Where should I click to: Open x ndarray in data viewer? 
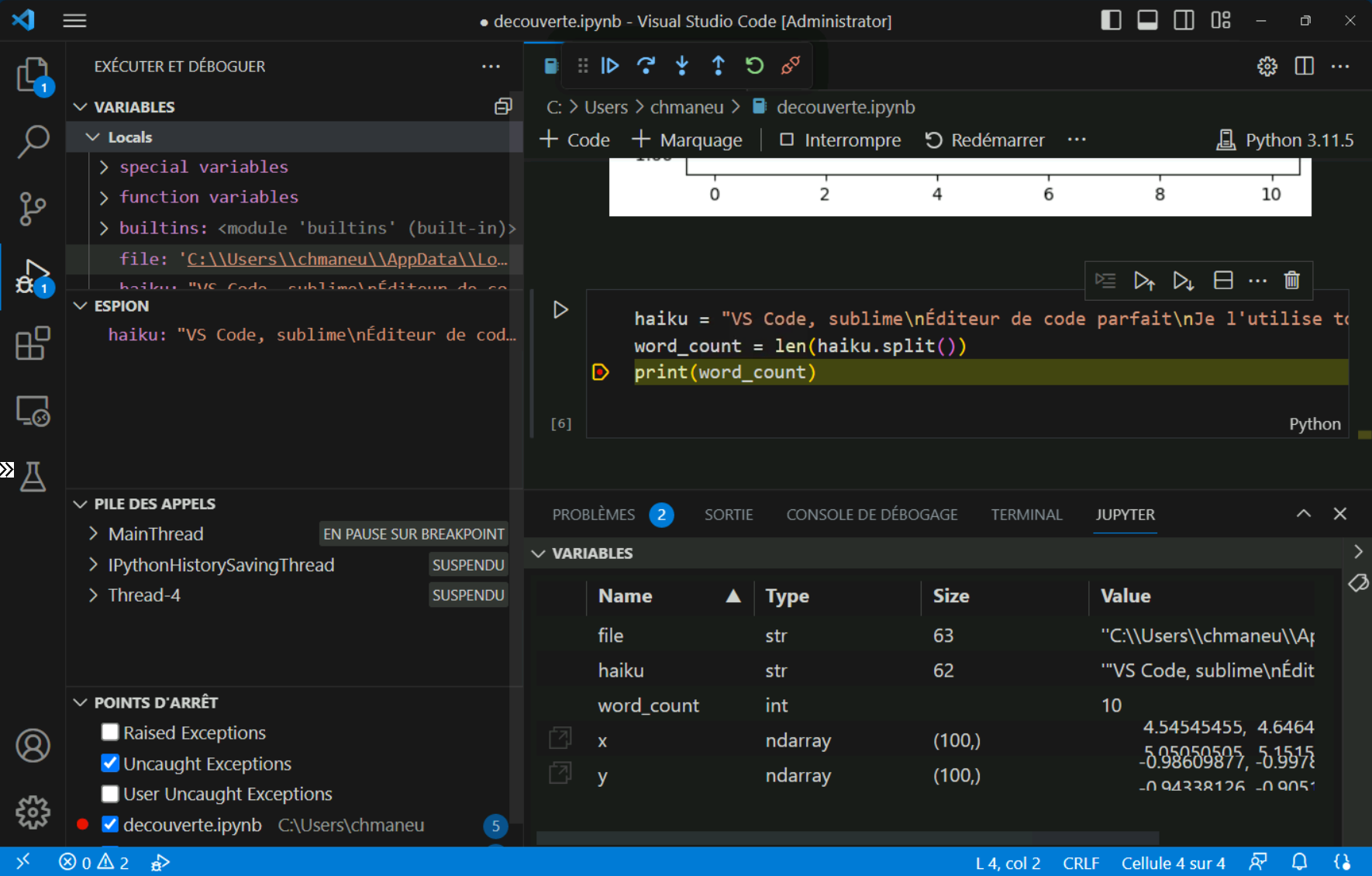click(560, 738)
